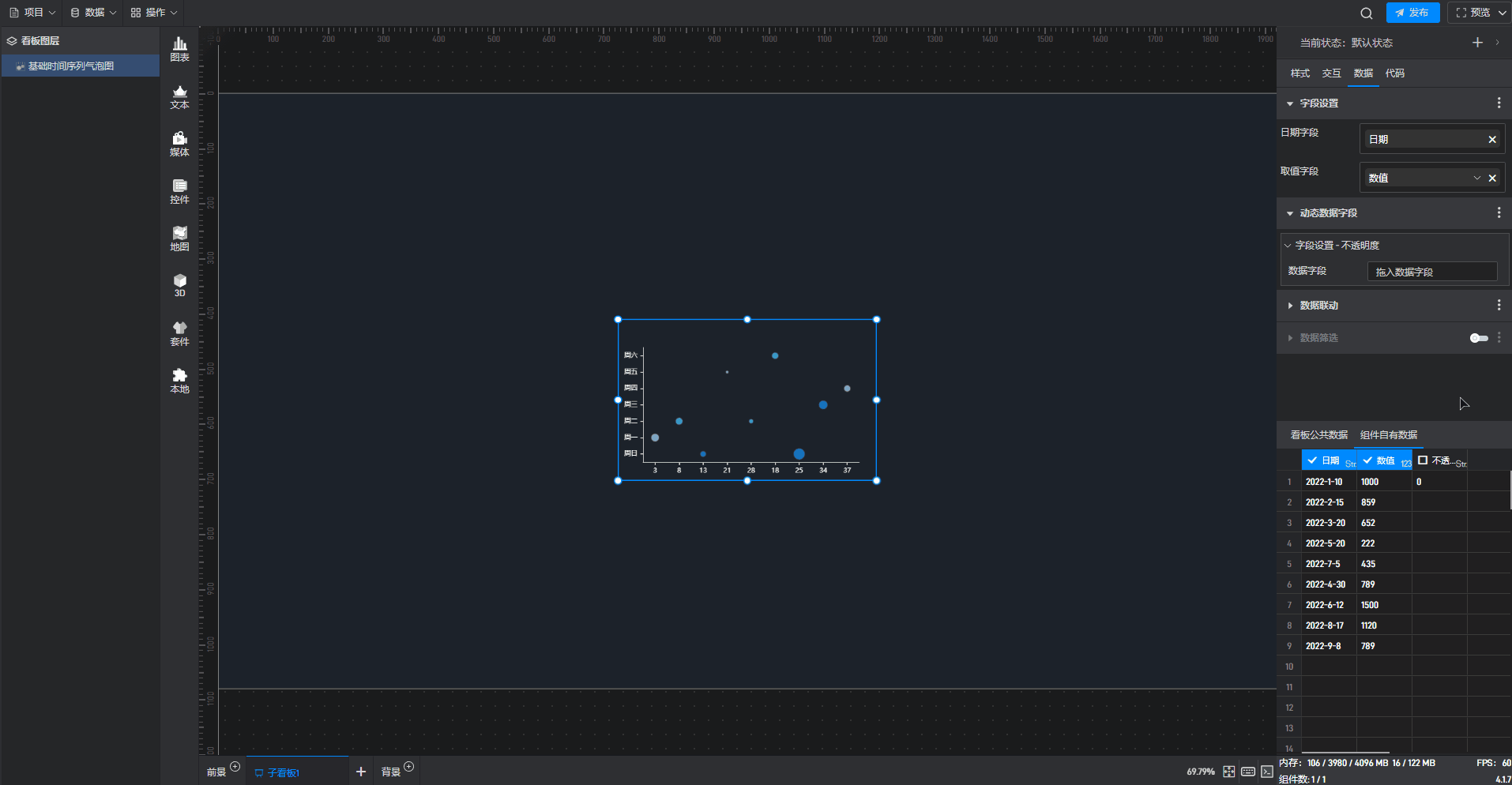The image size is (1512, 785).
Task: Open the 地图 (map) component category
Action: [x=179, y=239]
